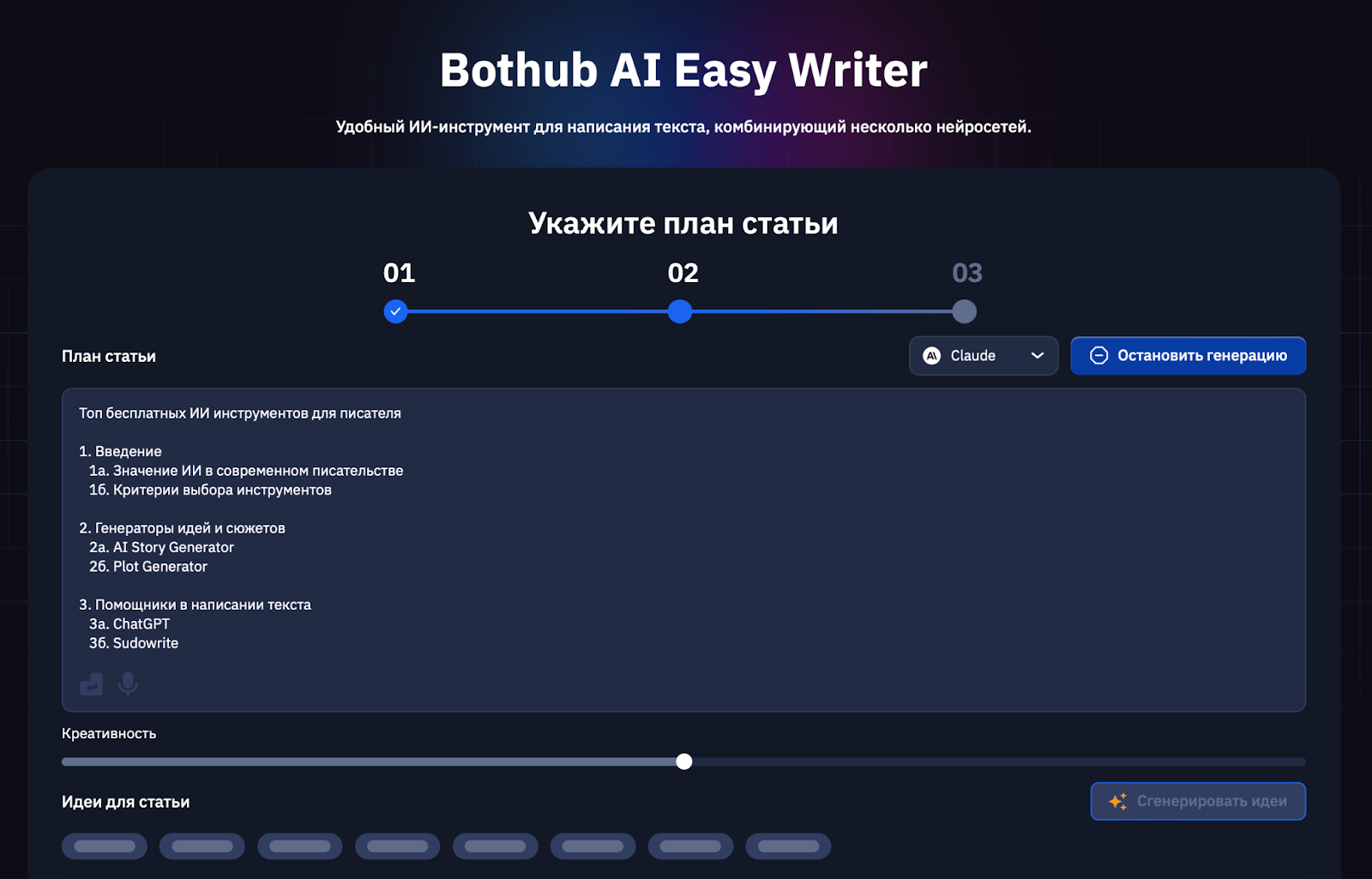This screenshot has width=1372, height=879.
Task: Jump to step 03 marker
Action: pyautogui.click(x=964, y=311)
